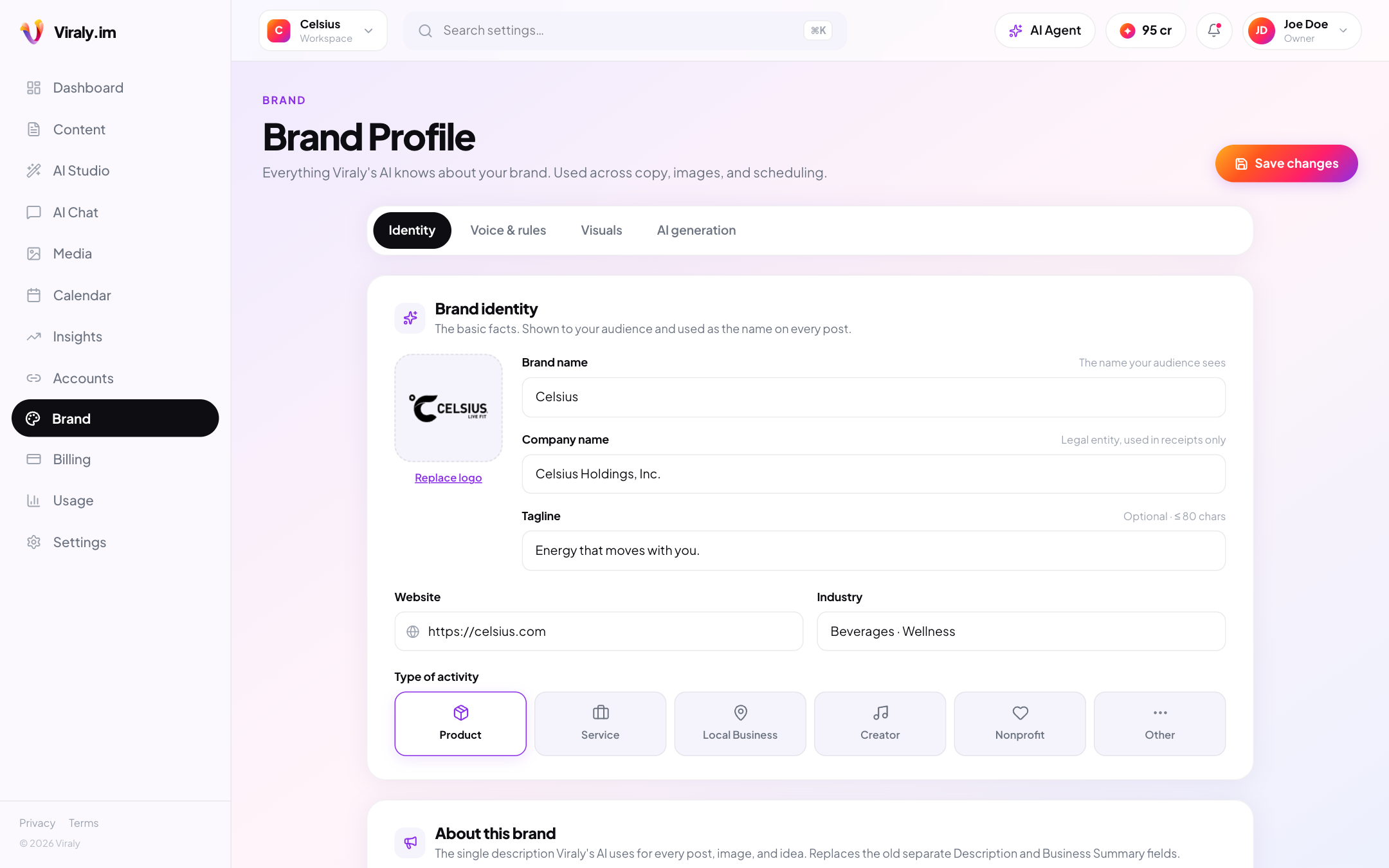The height and width of the screenshot is (868, 1389).
Task: Click "© 2026 Viraly" footer text
Action: pyautogui.click(x=50, y=843)
